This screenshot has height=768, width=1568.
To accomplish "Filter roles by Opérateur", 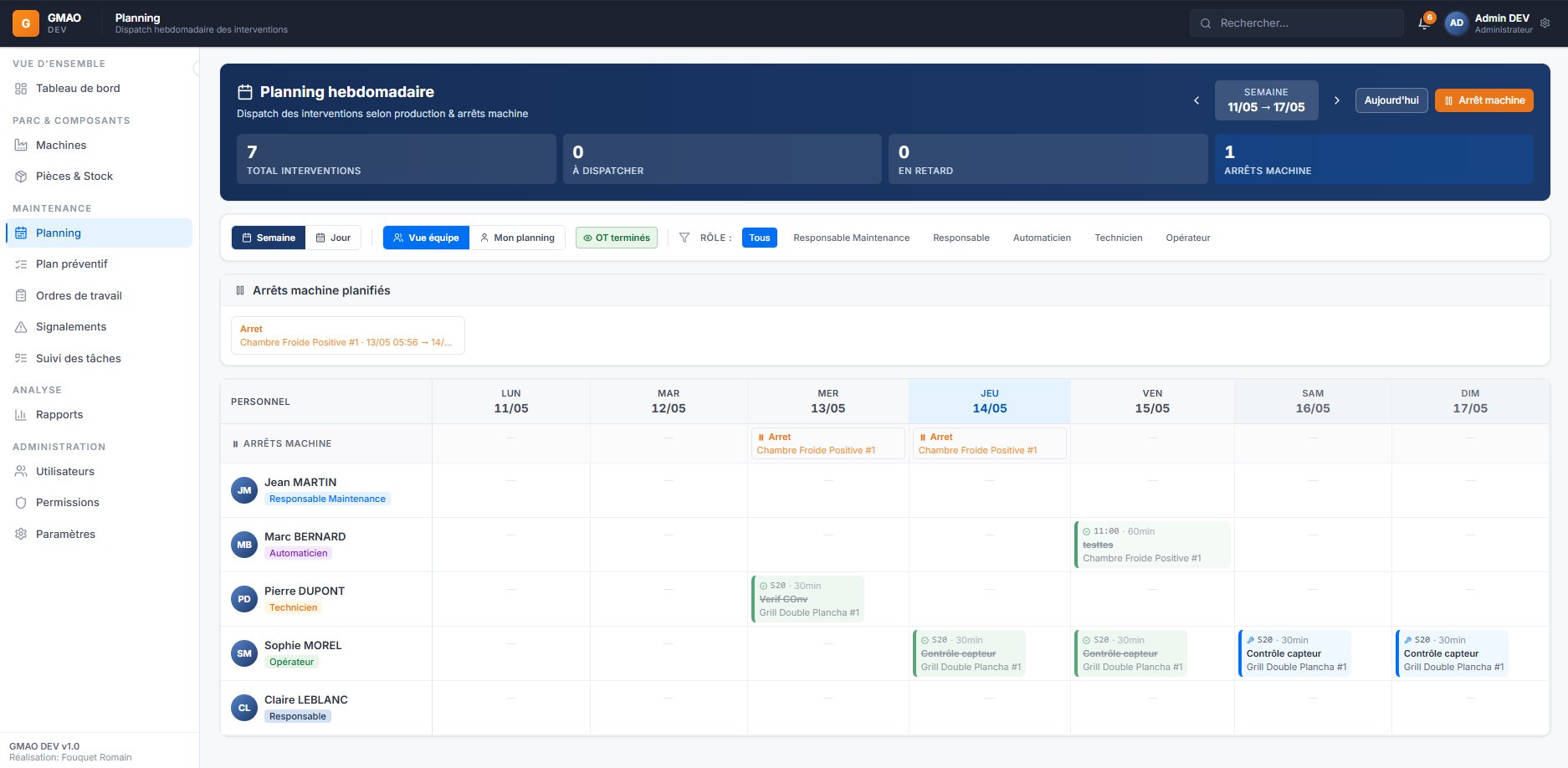I will click(x=1188, y=238).
